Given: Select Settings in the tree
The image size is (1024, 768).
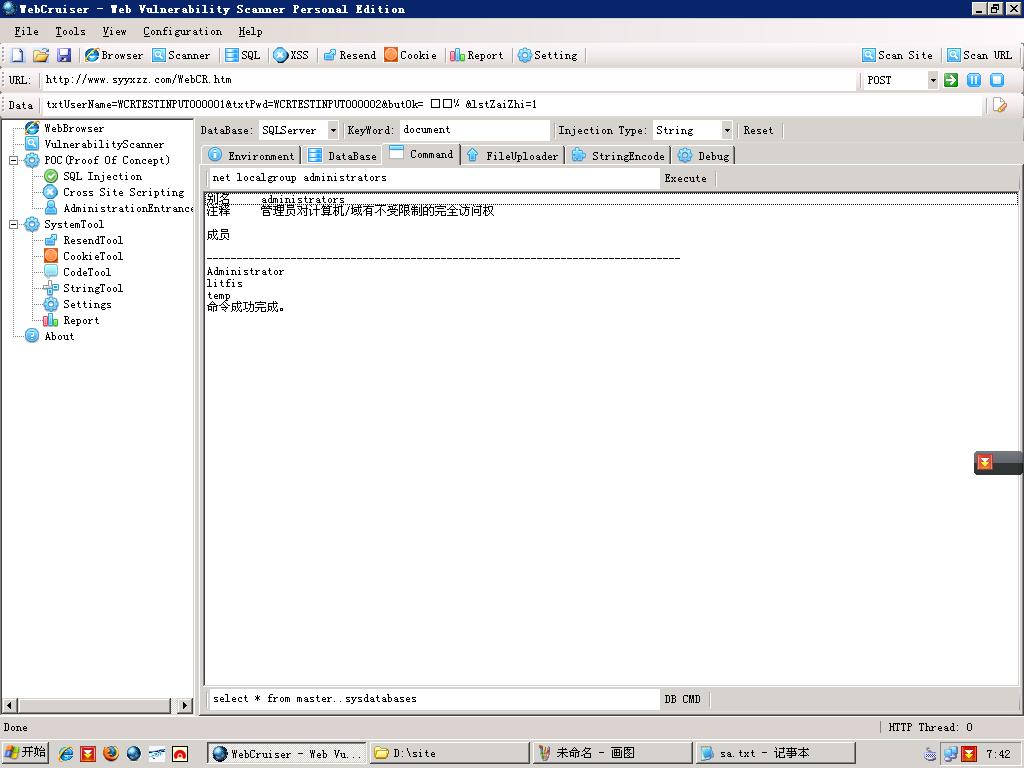Looking at the screenshot, I should [x=87, y=304].
